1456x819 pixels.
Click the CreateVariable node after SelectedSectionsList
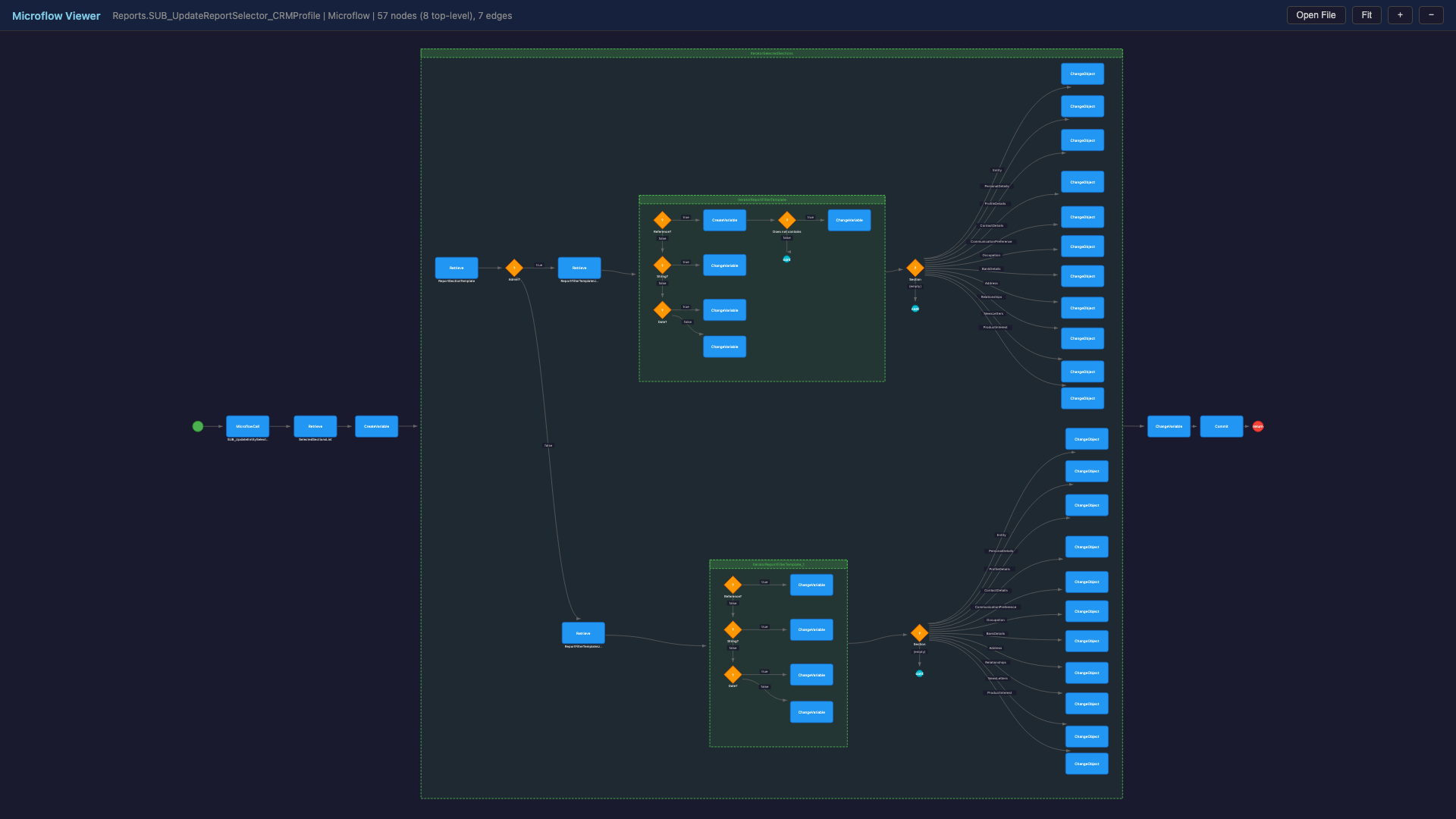coord(375,426)
